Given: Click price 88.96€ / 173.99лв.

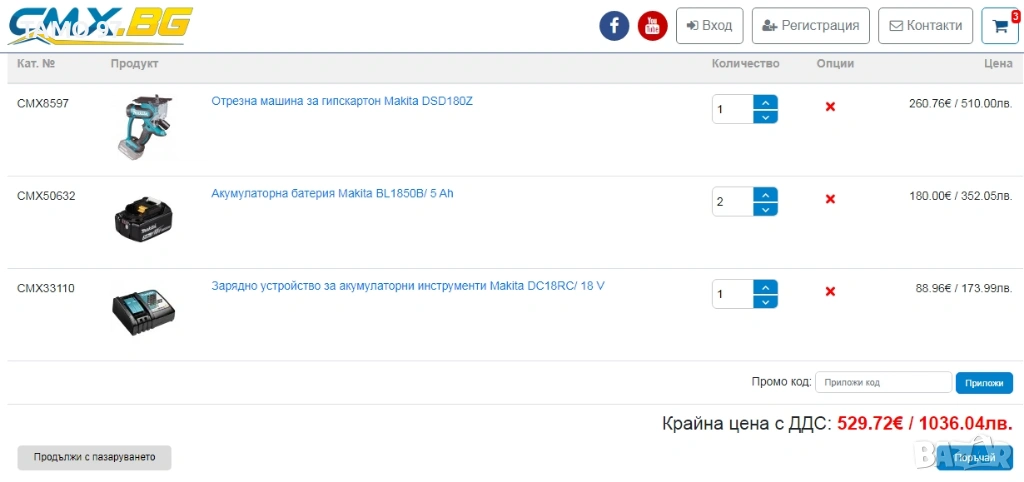Looking at the screenshot, I should [964, 288].
